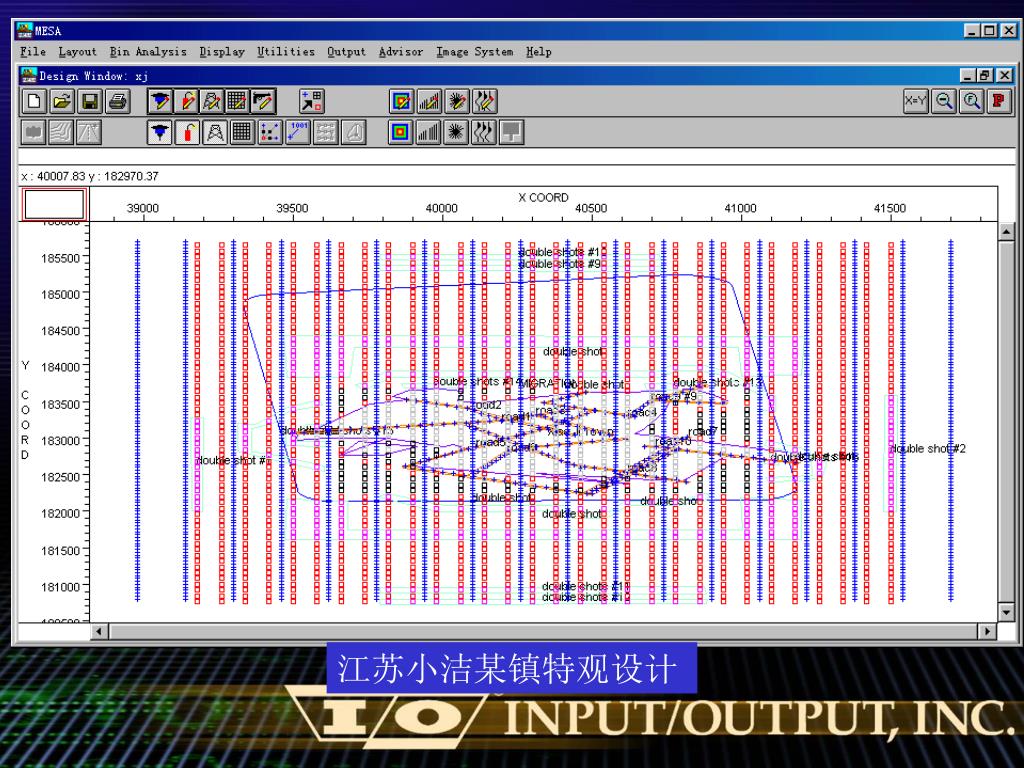Image resolution: width=1024 pixels, height=768 pixels.
Task: Toggle the colored fold map display icon
Action: click(x=401, y=133)
